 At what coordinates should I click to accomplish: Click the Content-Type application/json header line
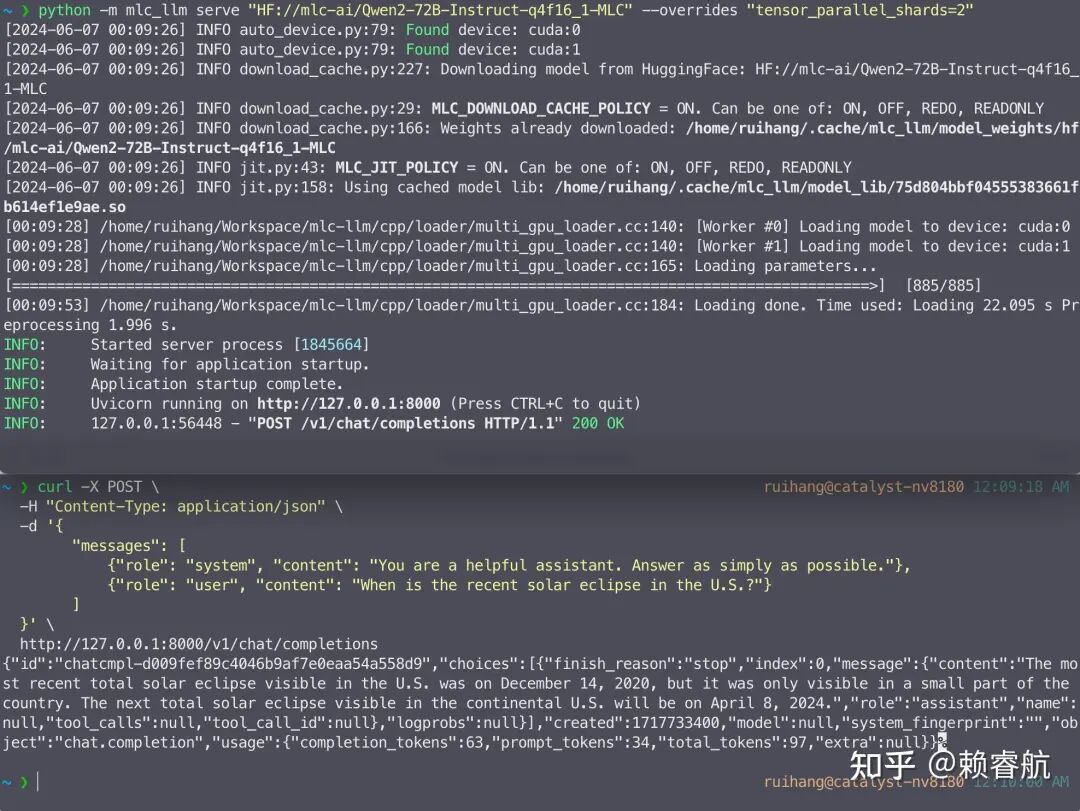click(181, 506)
